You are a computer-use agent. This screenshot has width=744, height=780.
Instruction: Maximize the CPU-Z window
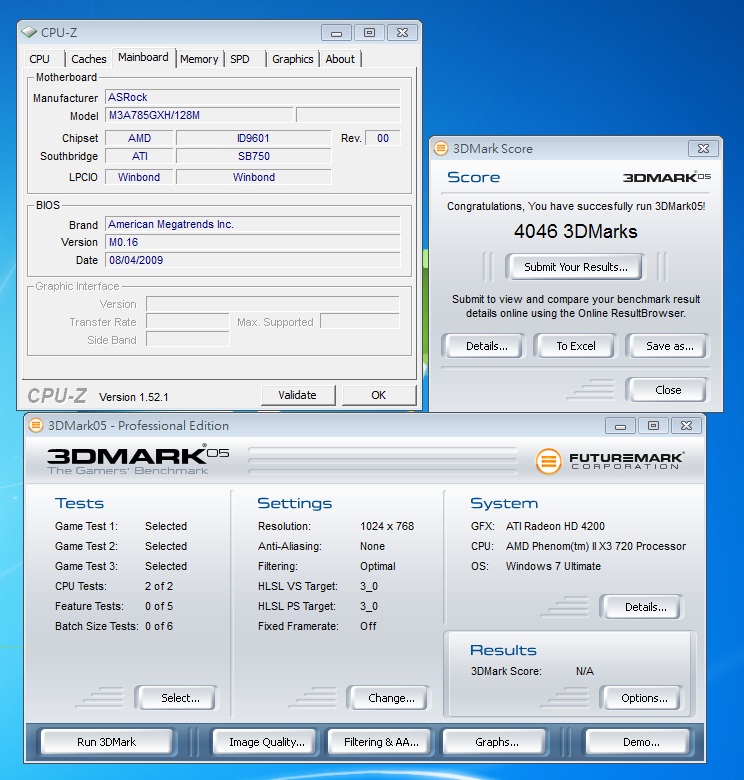point(369,33)
